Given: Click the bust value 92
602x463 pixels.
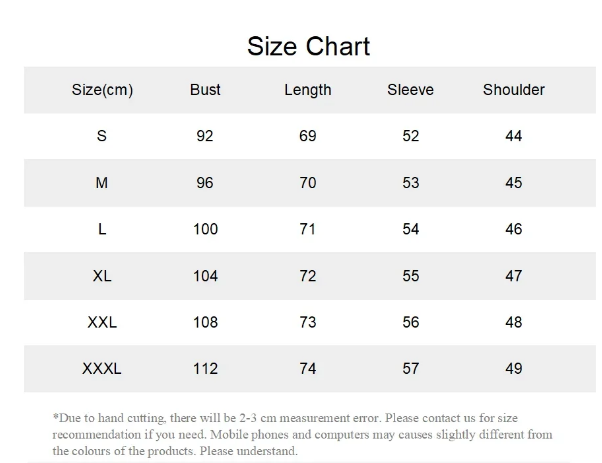Looking at the screenshot, I should pyautogui.click(x=205, y=136).
